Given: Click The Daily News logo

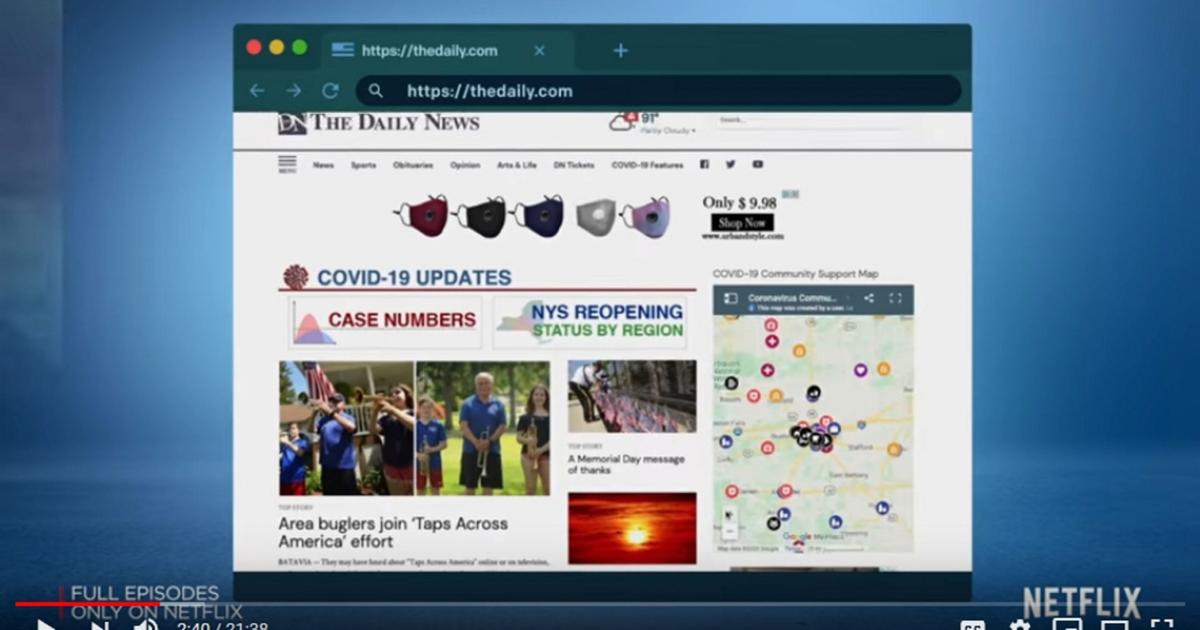Looking at the screenshot, I should click(x=379, y=123).
